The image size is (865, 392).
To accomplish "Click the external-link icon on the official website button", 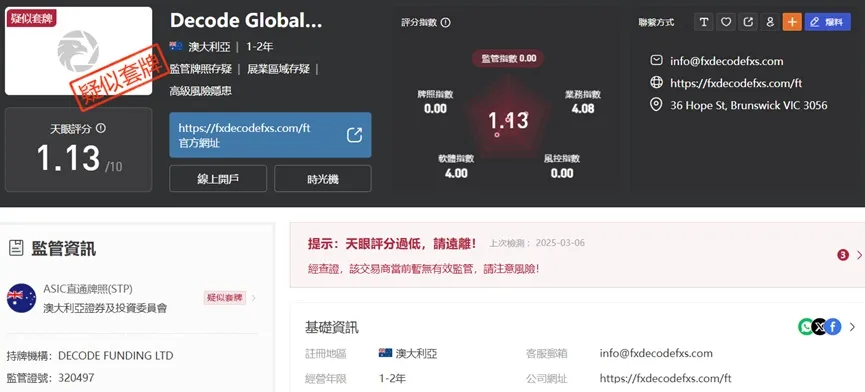I will pyautogui.click(x=354, y=135).
